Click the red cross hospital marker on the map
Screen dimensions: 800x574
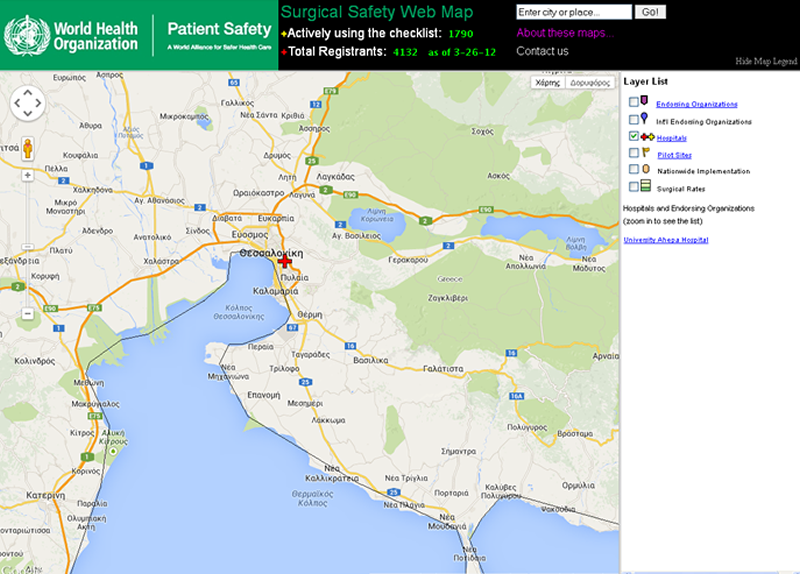point(285,261)
